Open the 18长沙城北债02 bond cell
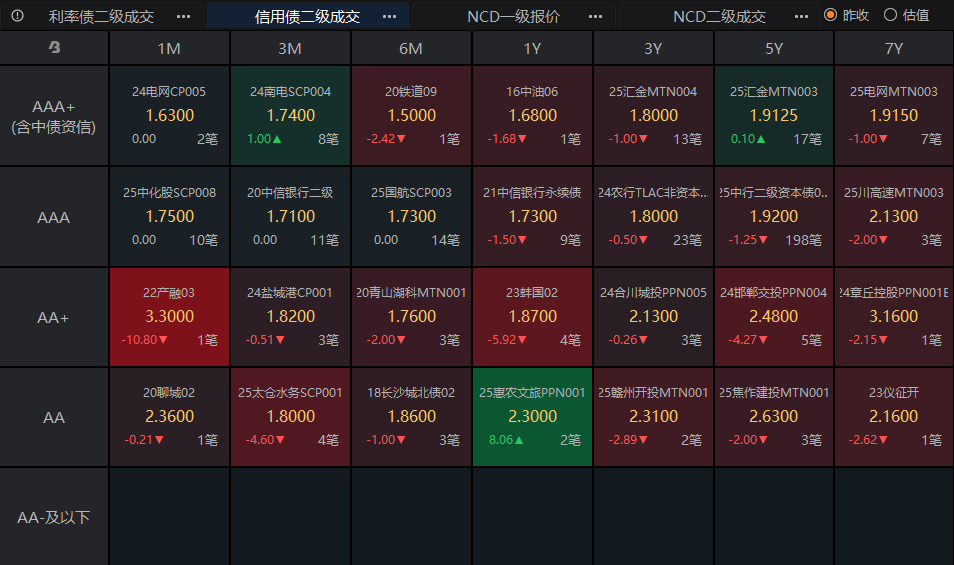Image resolution: width=954 pixels, height=565 pixels. (411, 417)
